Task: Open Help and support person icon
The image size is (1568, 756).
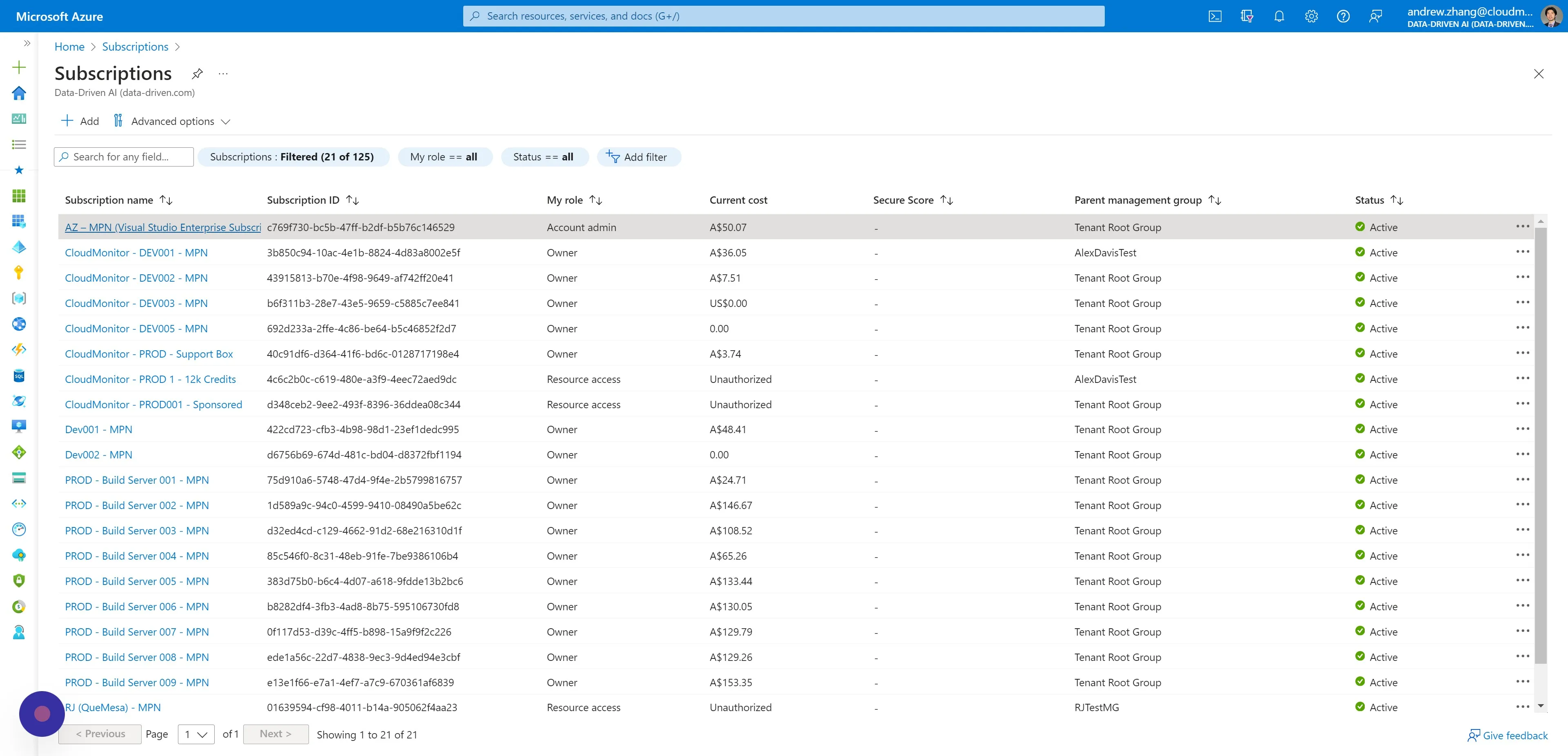Action: (19, 632)
